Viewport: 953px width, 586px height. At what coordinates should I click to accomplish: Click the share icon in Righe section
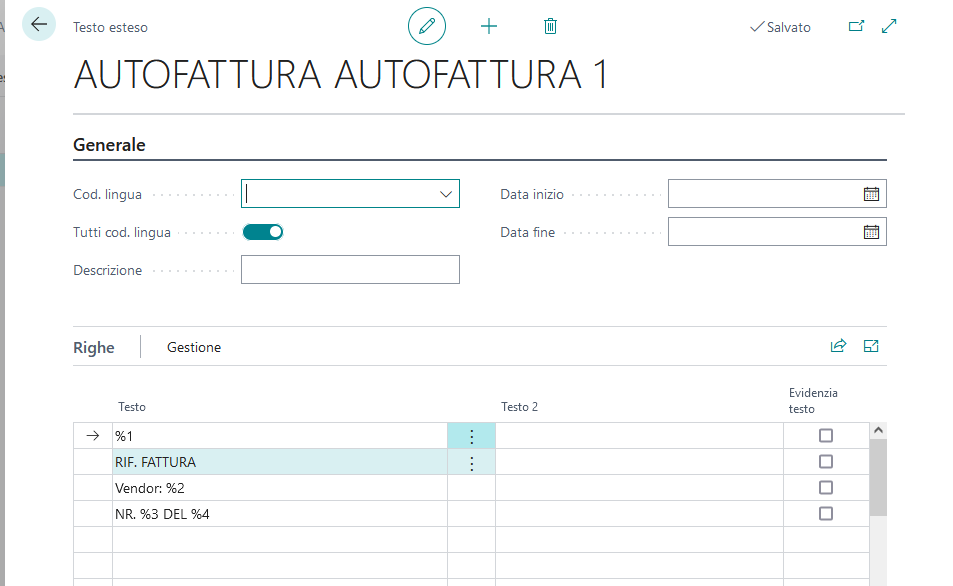(838, 346)
